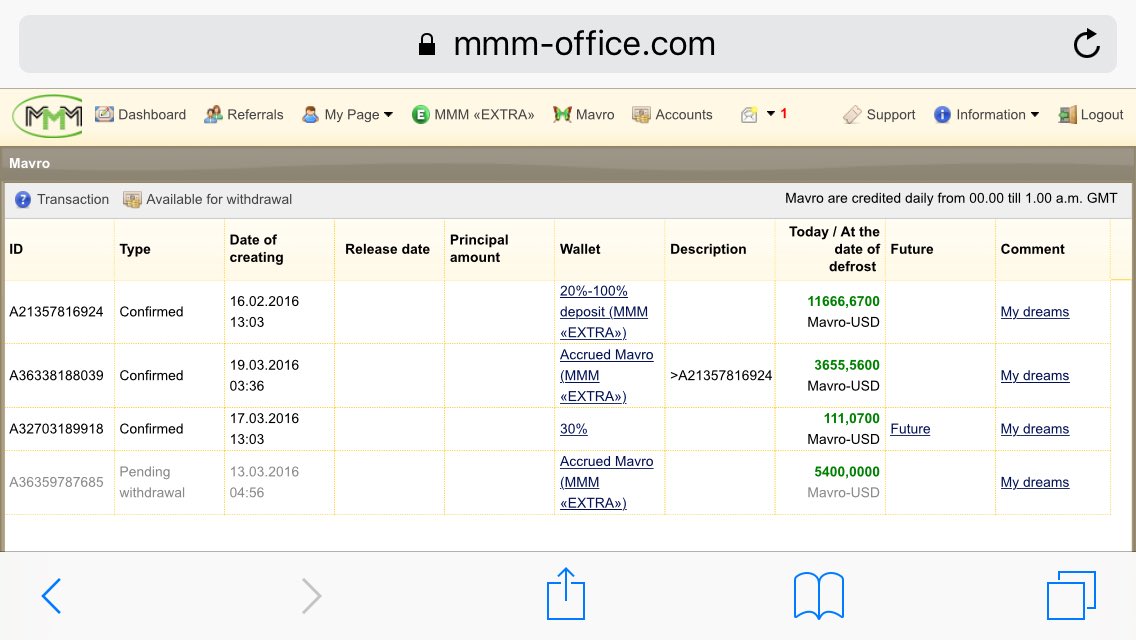
Task: Click the date 16.02.2016 13:03
Action: tap(264, 312)
